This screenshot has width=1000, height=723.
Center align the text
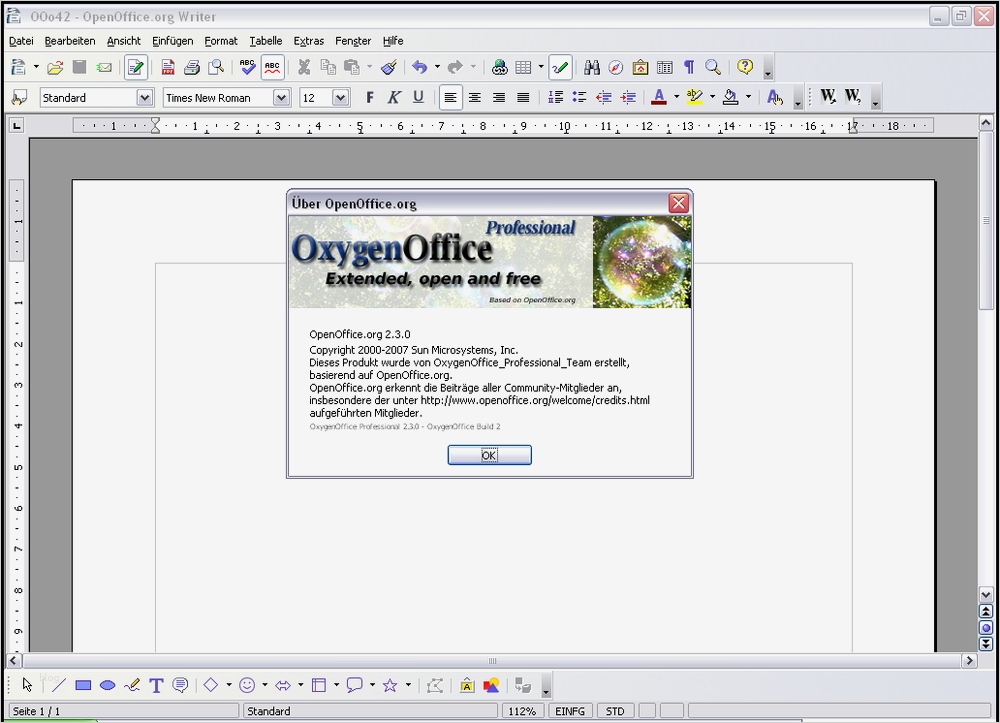coord(474,98)
